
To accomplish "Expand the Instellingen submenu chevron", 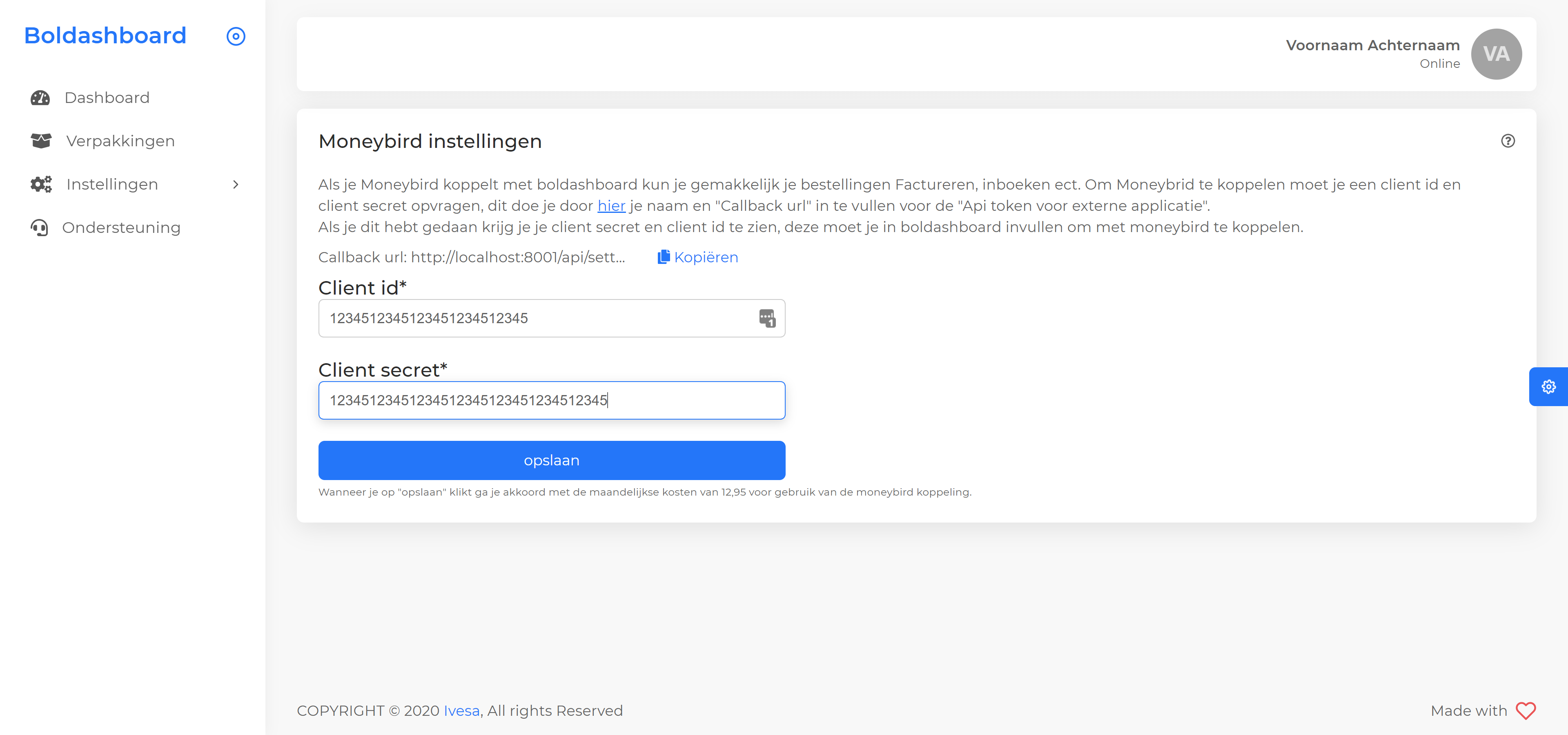I will [236, 185].
